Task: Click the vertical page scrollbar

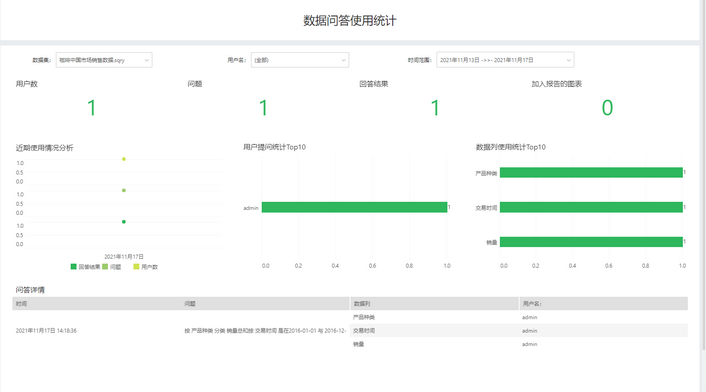Action: 703,175
